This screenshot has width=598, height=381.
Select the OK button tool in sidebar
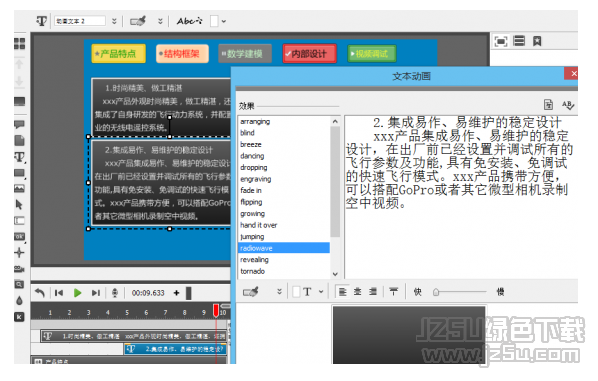coord(19,236)
